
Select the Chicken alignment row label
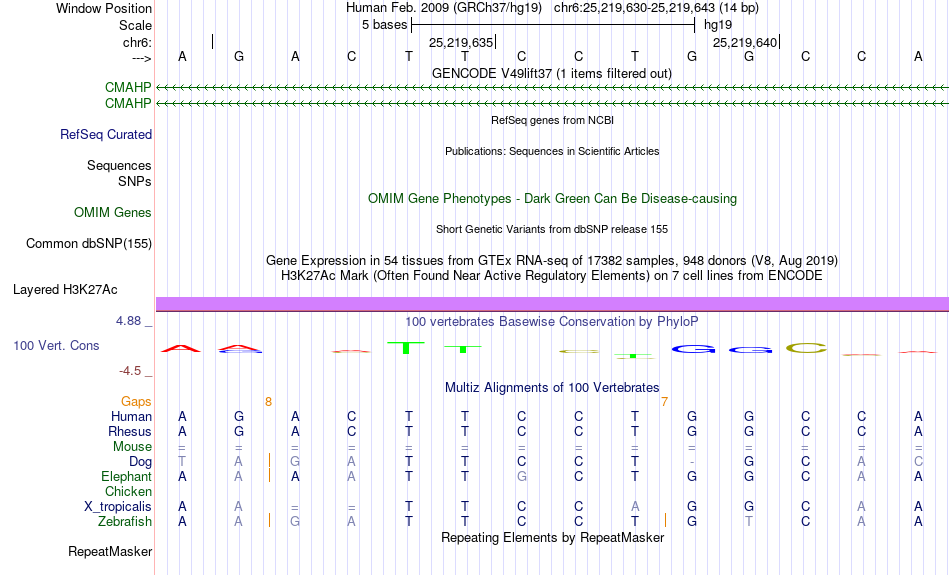(128, 491)
